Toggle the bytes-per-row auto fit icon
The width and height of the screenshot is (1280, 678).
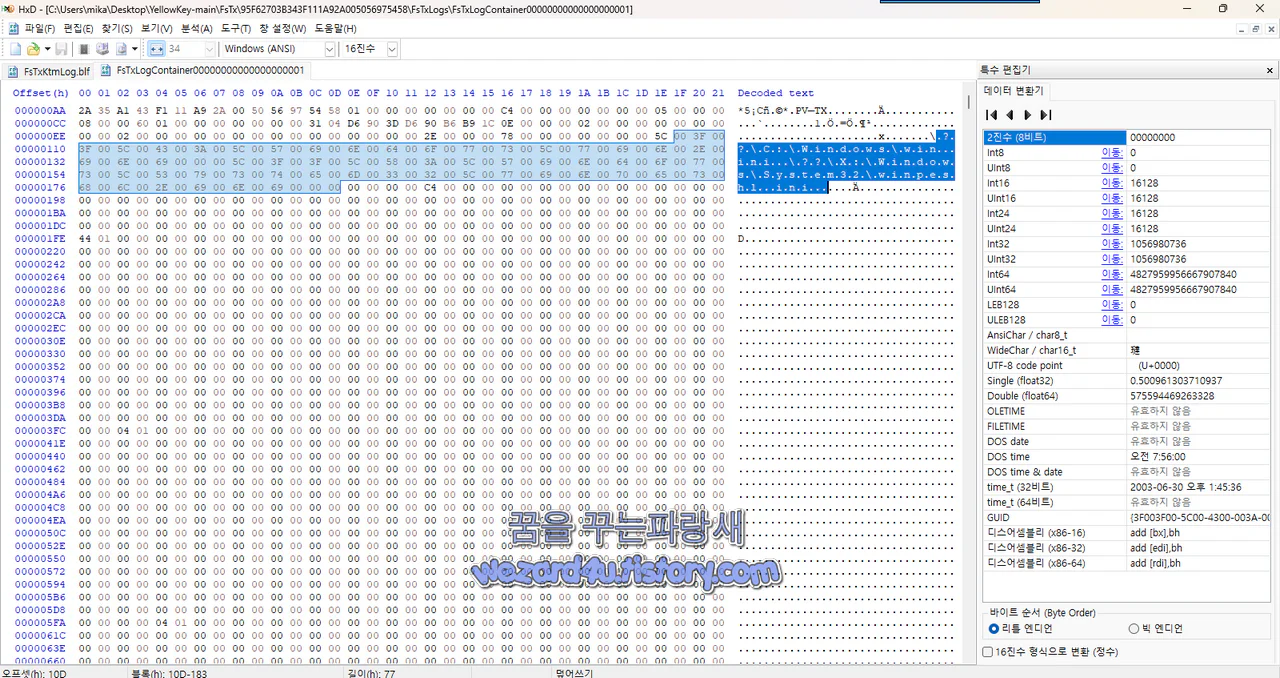(156, 49)
